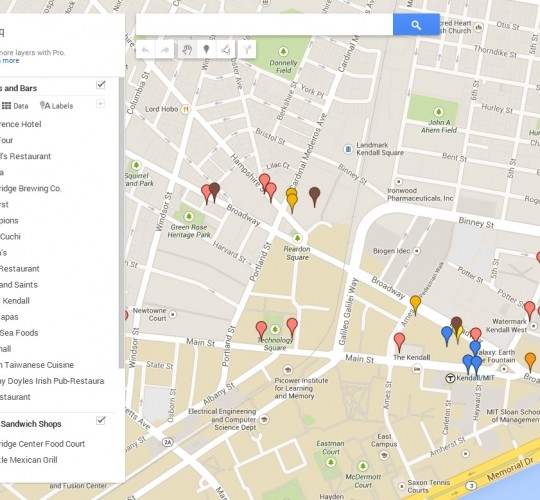
Task: Click the layer list scrollbar
Action: click(121, 223)
